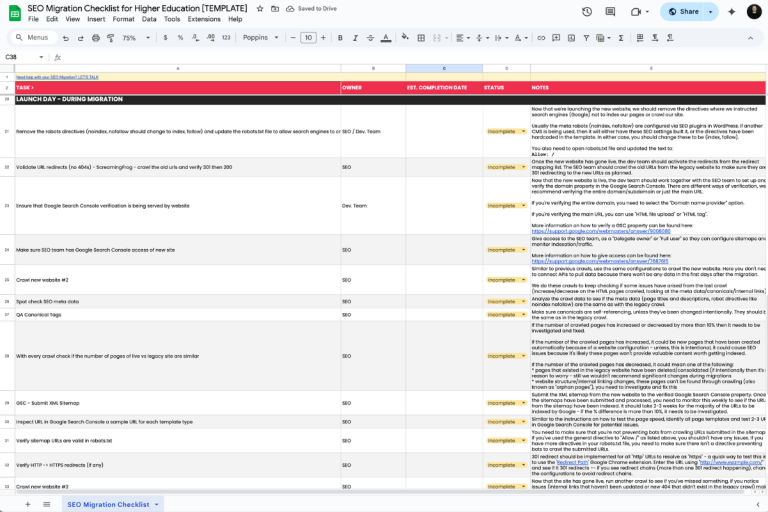Expand the Share options arrow
768x512 pixels.
pos(711,12)
